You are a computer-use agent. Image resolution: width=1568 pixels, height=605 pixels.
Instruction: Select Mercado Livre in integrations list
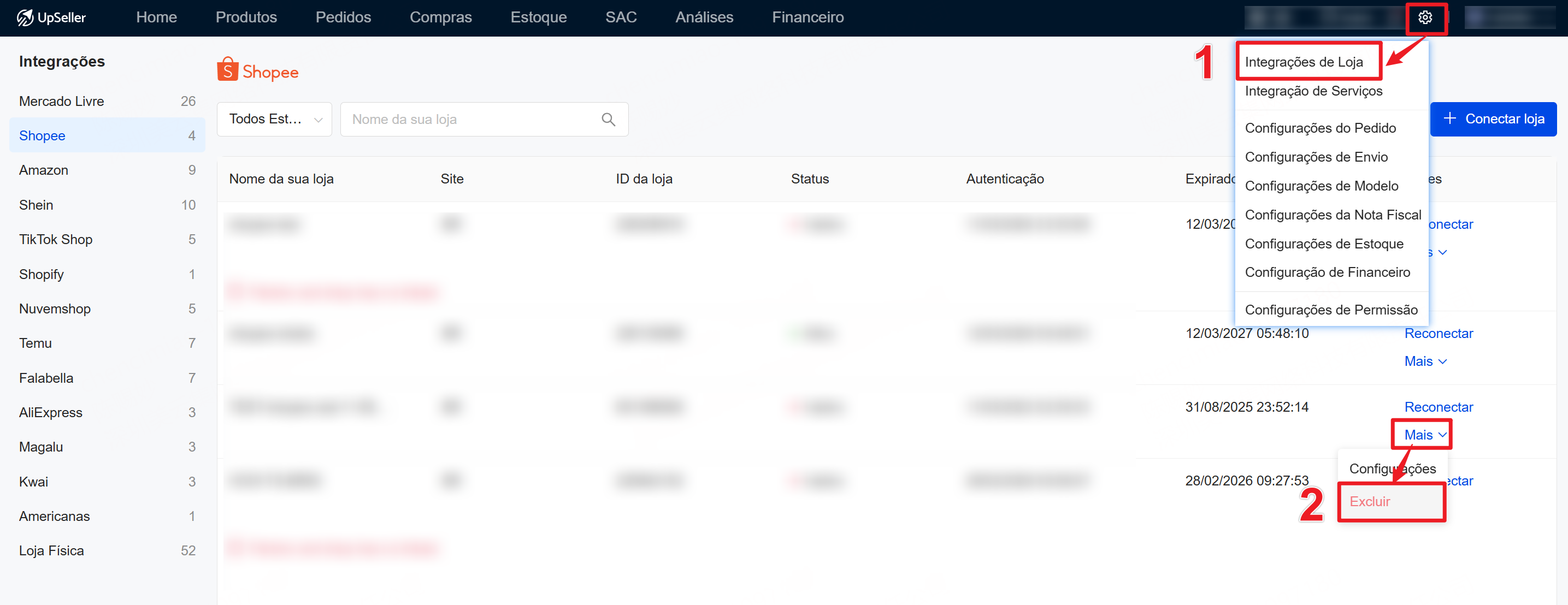pyautogui.click(x=62, y=101)
